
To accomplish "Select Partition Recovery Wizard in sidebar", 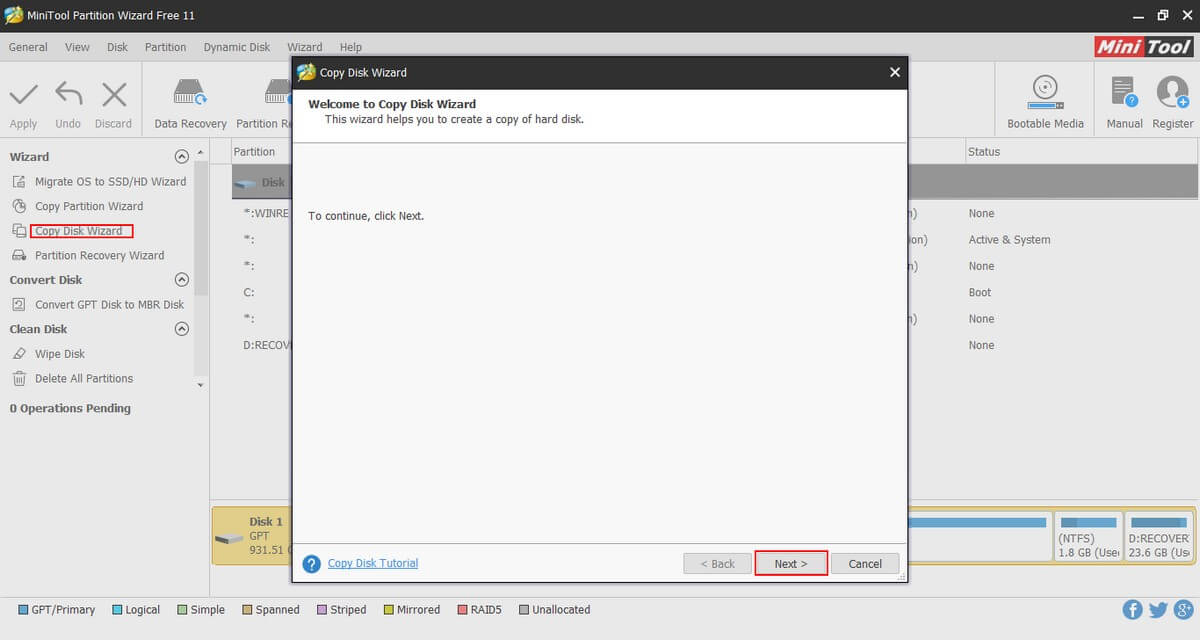I will (99, 255).
